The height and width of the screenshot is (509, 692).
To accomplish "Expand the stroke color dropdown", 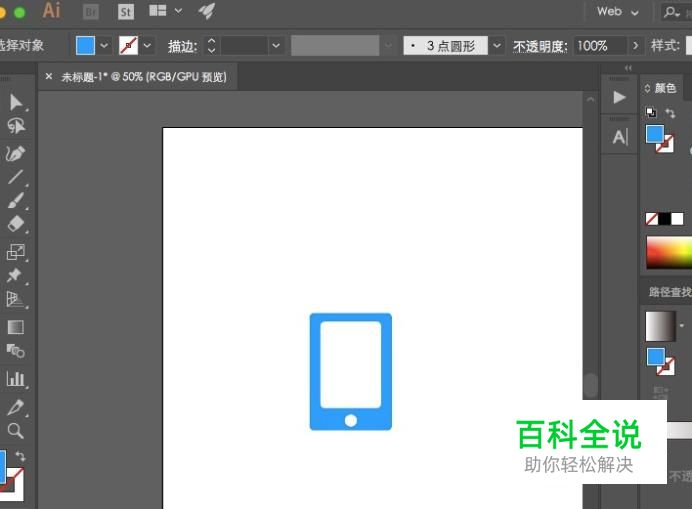I will click(147, 45).
